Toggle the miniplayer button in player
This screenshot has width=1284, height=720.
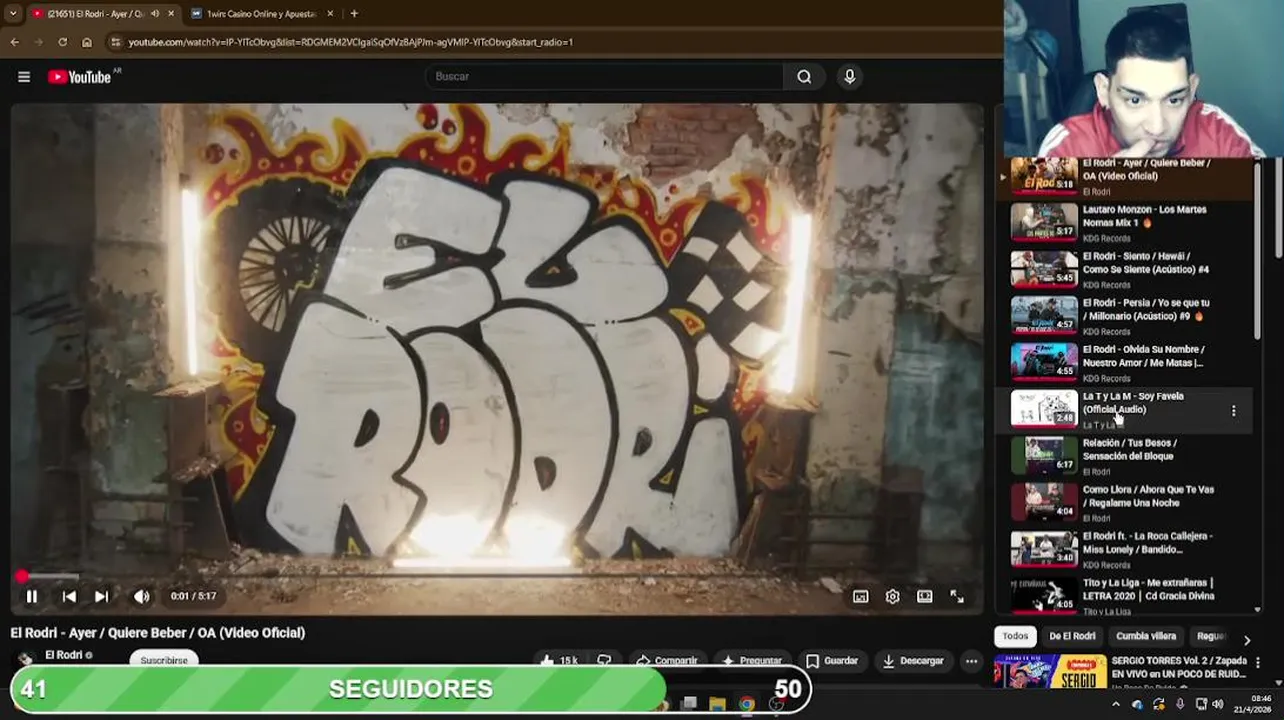click(x=860, y=597)
